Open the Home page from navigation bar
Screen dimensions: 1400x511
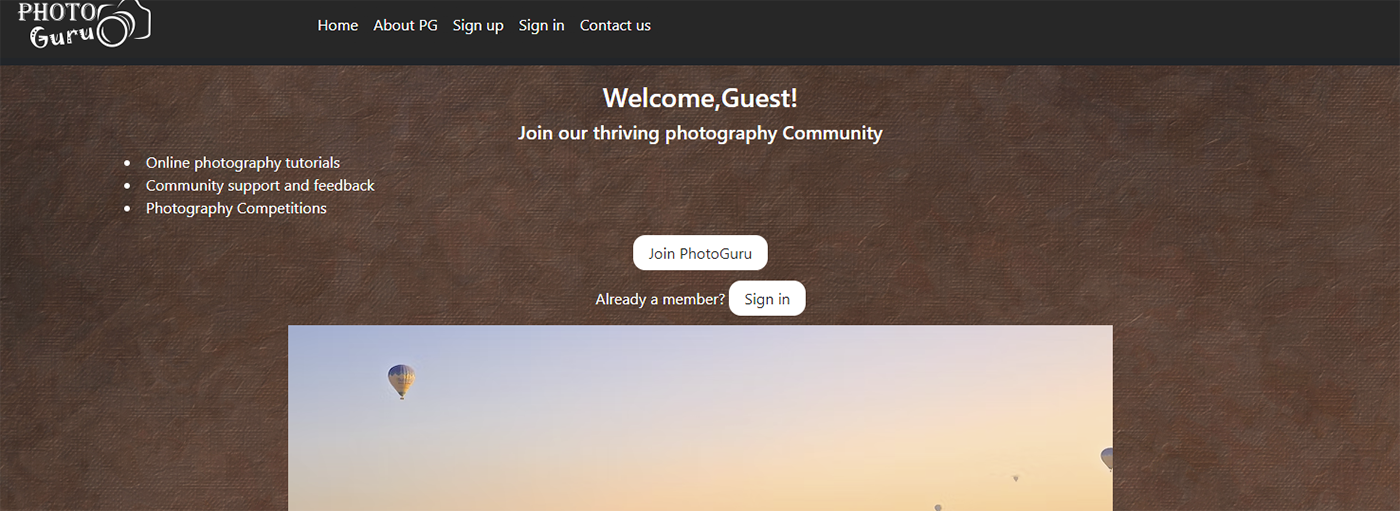tap(337, 25)
